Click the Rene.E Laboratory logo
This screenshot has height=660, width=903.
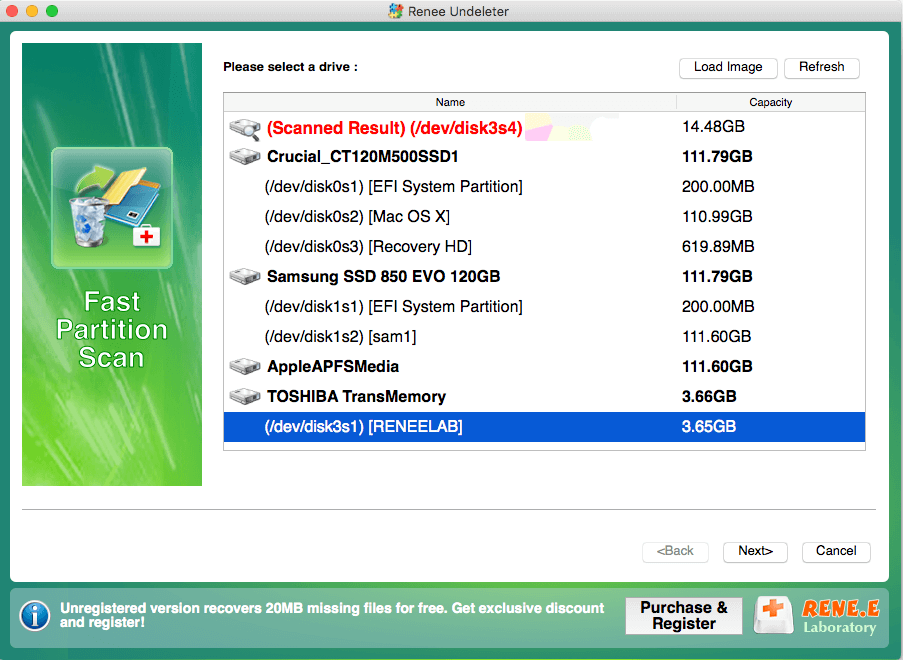pos(840,616)
